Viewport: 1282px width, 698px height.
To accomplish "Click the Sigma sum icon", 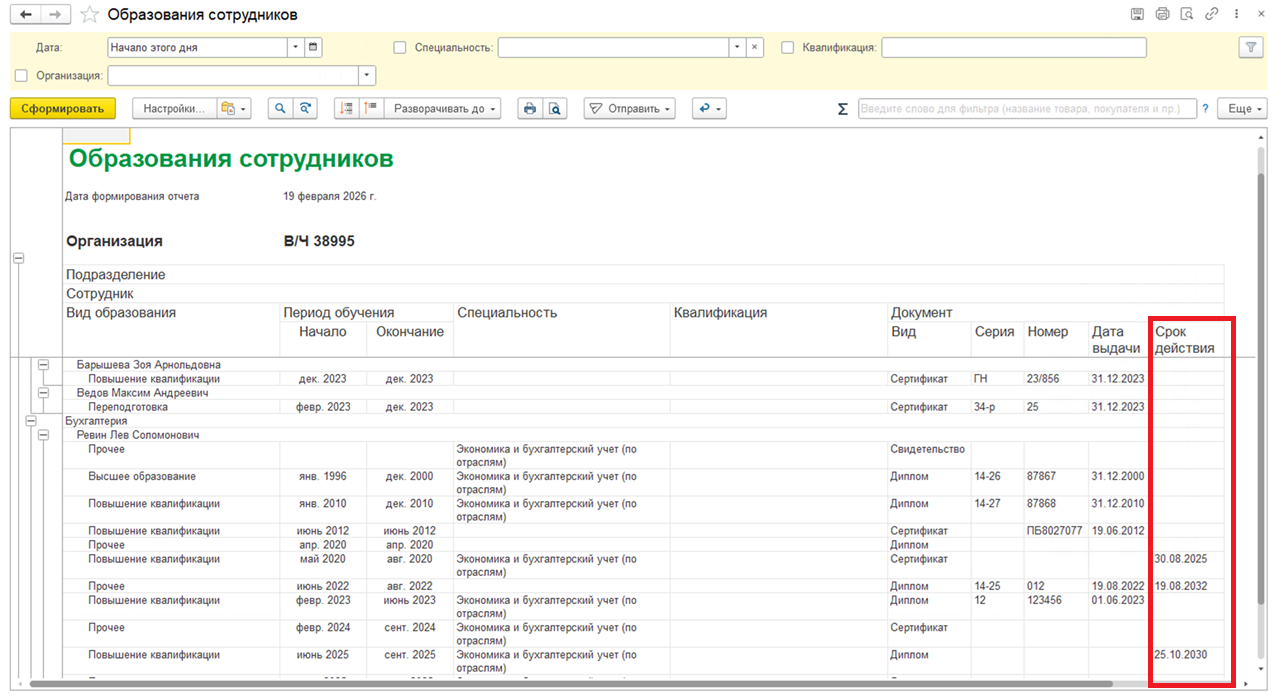I will [x=842, y=109].
